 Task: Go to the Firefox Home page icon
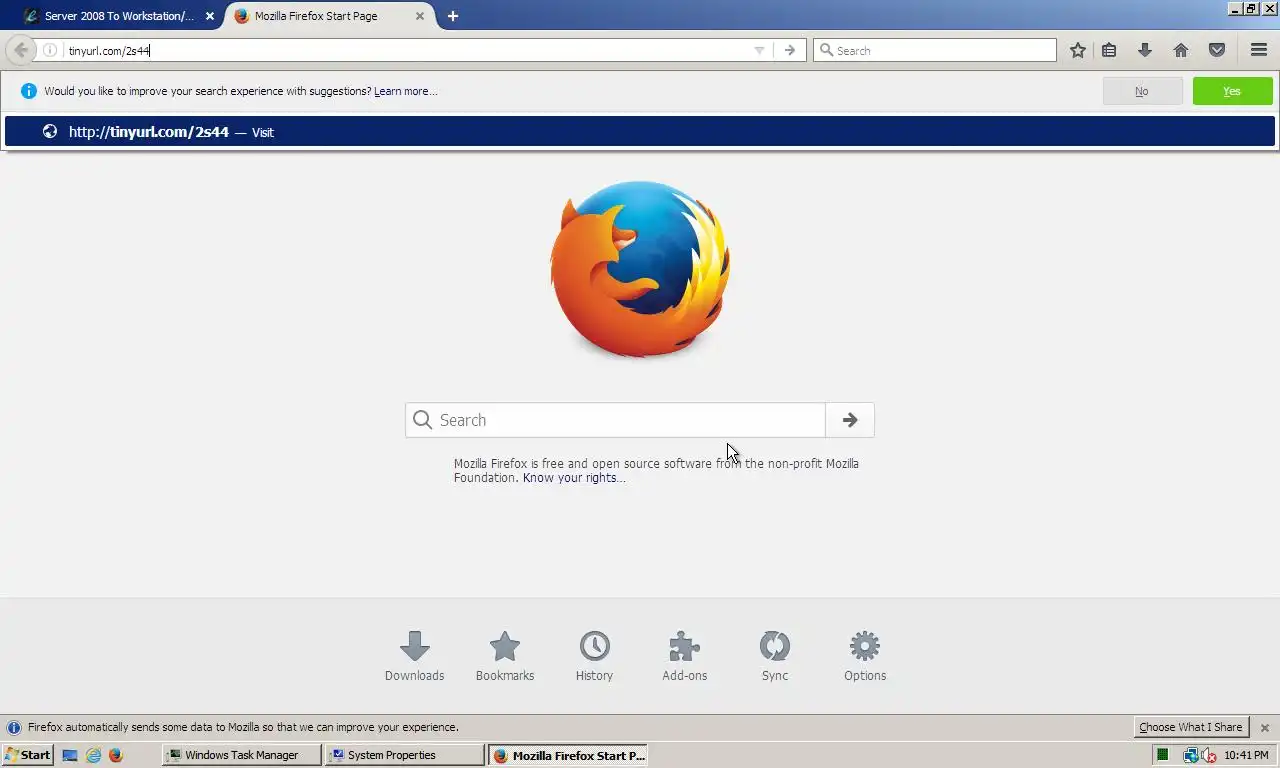pyautogui.click(x=1181, y=50)
